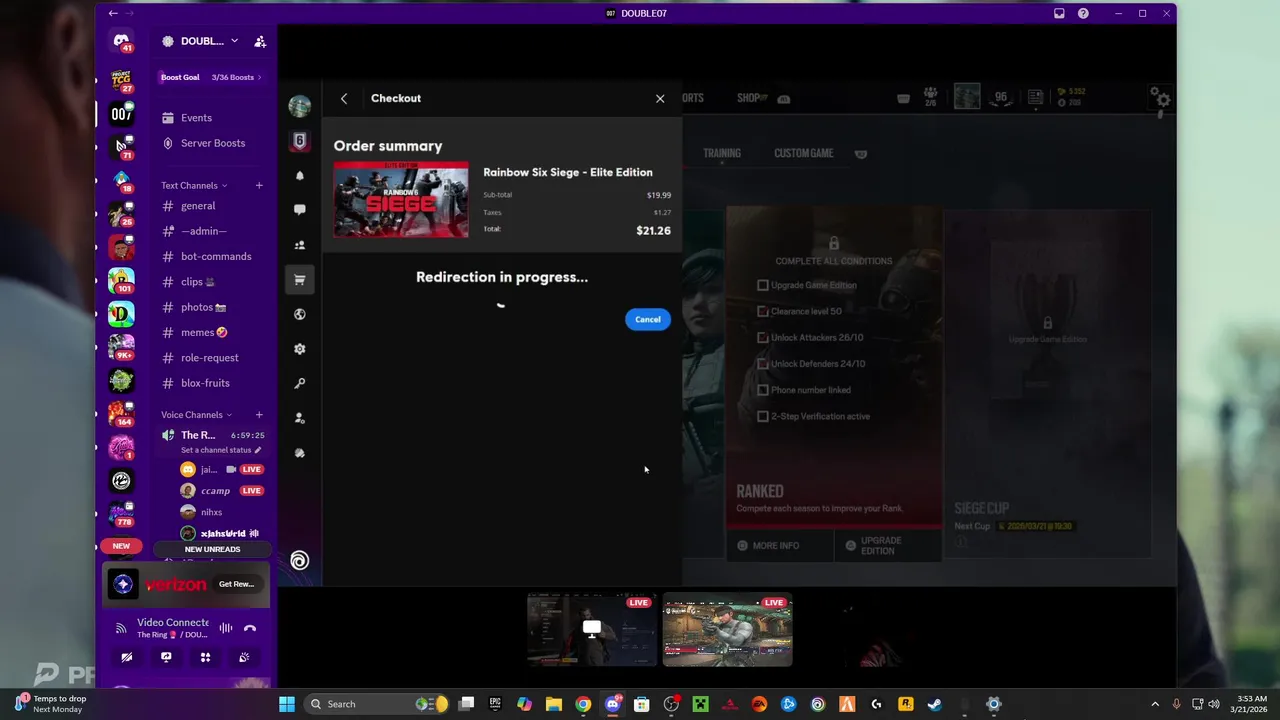This screenshot has width=1280, height=720.
Task: Tick Unlock Defenders 24/10 checkbox
Action: (763, 364)
